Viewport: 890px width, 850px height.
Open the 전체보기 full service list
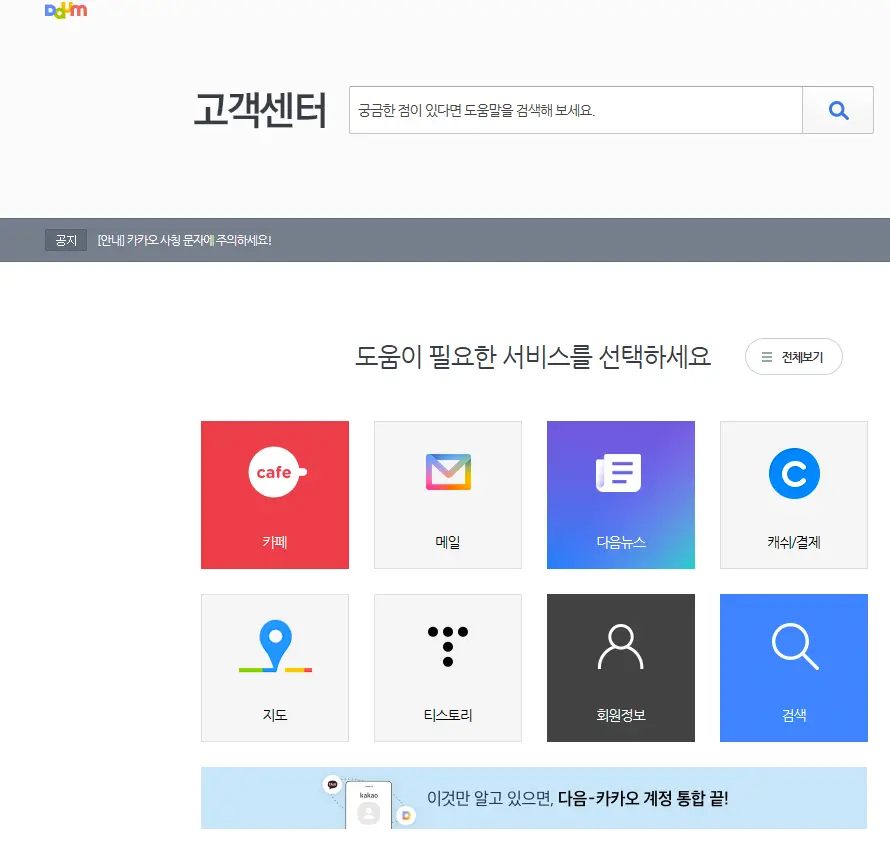pyautogui.click(x=794, y=357)
